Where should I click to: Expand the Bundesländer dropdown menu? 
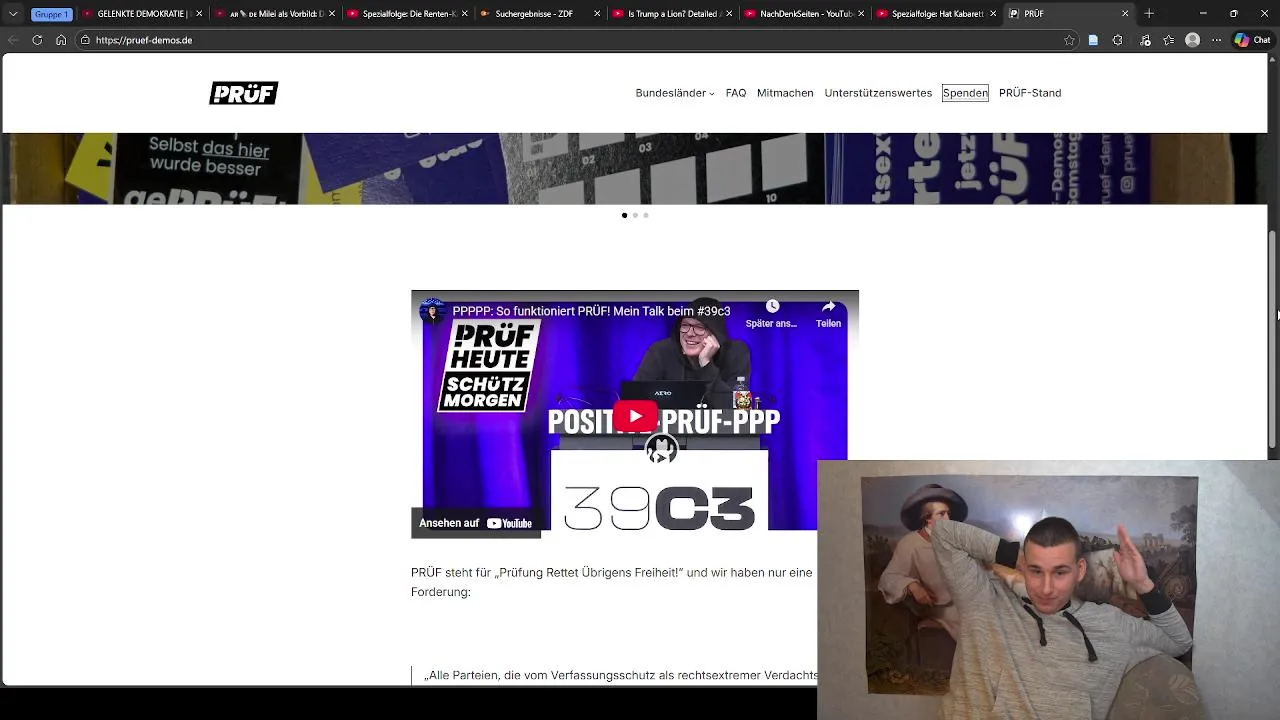pos(675,93)
